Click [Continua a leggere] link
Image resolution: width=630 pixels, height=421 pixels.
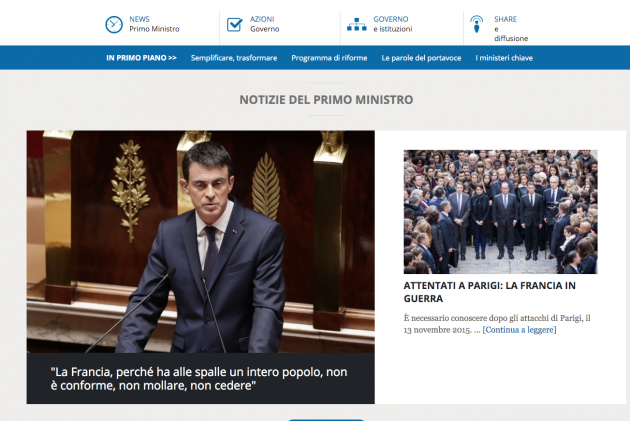click(519, 330)
